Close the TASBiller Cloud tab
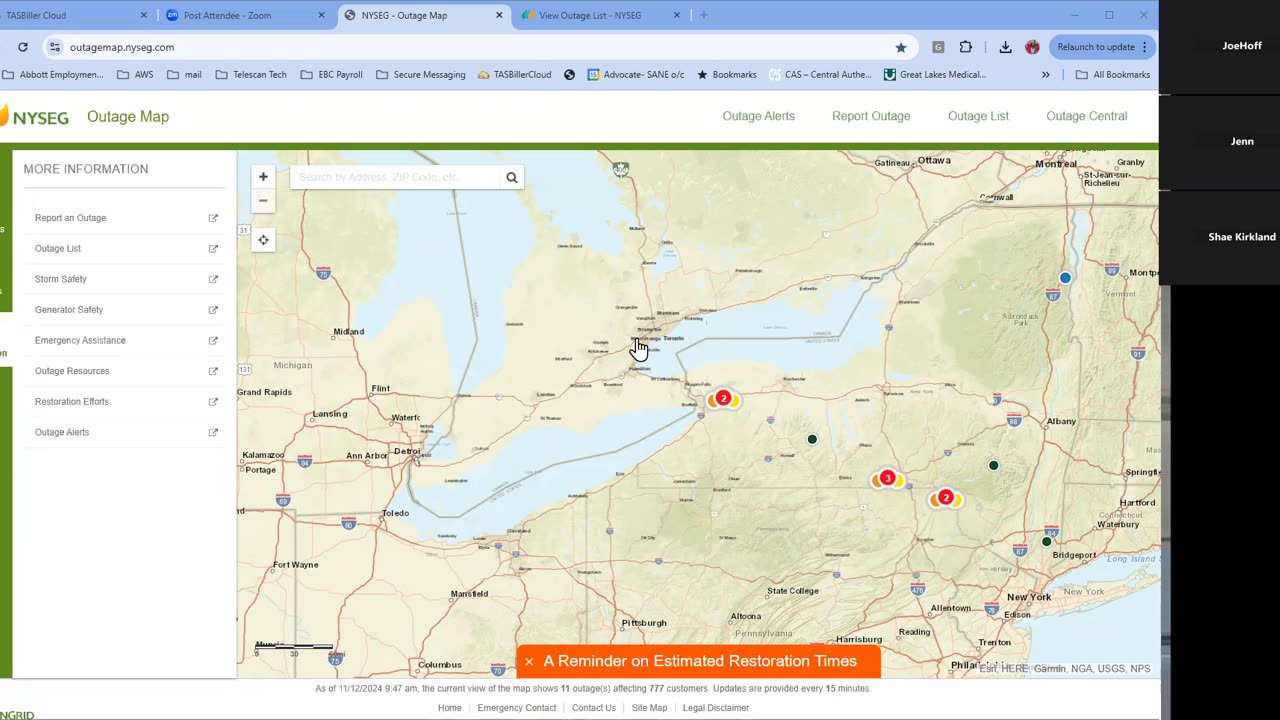 [x=144, y=15]
